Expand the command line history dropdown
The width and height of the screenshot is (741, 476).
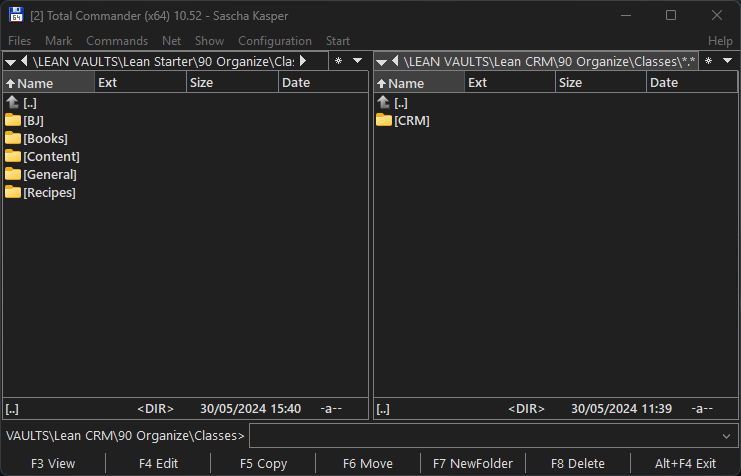pyautogui.click(x=726, y=436)
